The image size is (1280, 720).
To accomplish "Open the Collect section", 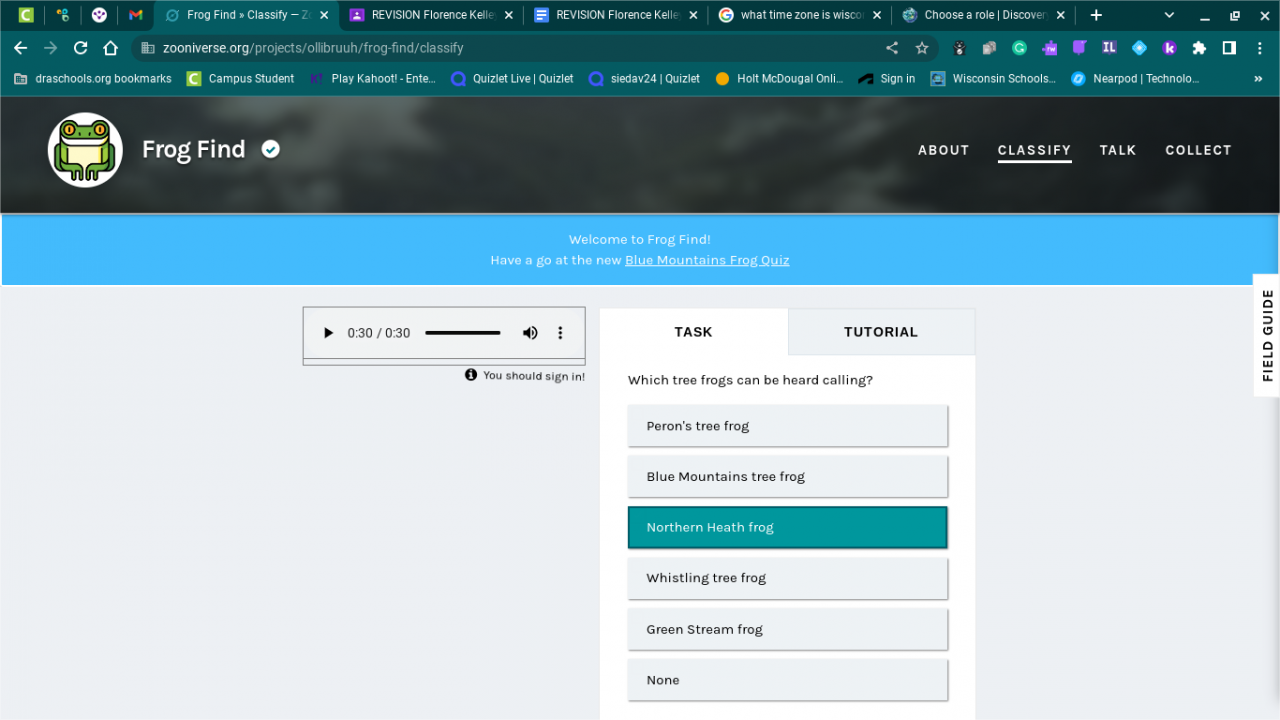I will (x=1198, y=150).
